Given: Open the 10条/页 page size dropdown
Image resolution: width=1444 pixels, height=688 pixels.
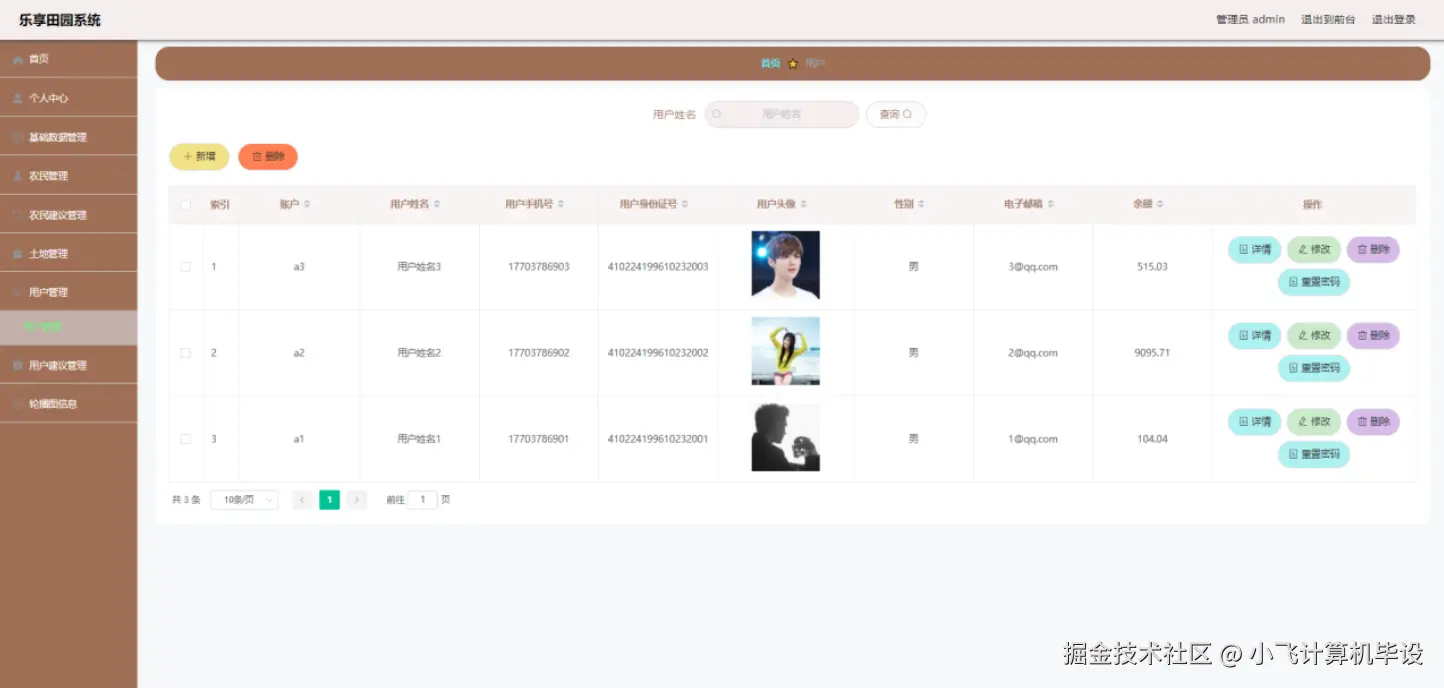Looking at the screenshot, I should click(244, 500).
